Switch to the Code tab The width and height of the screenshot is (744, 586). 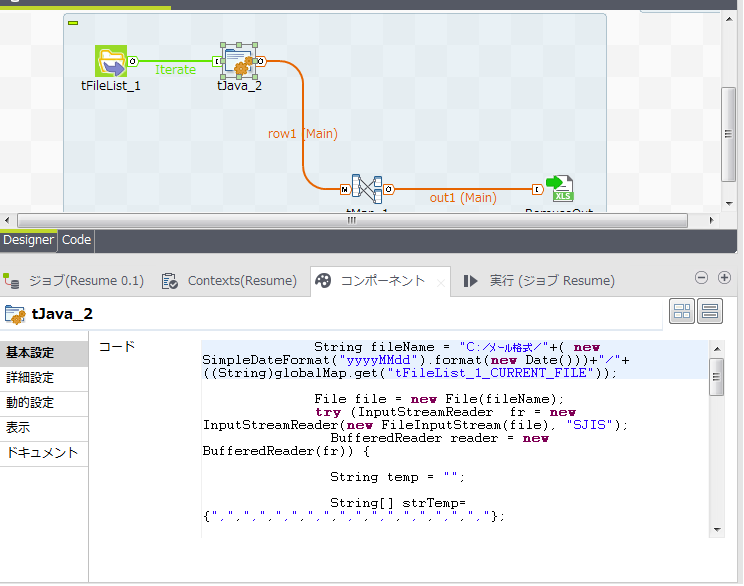click(x=76, y=240)
